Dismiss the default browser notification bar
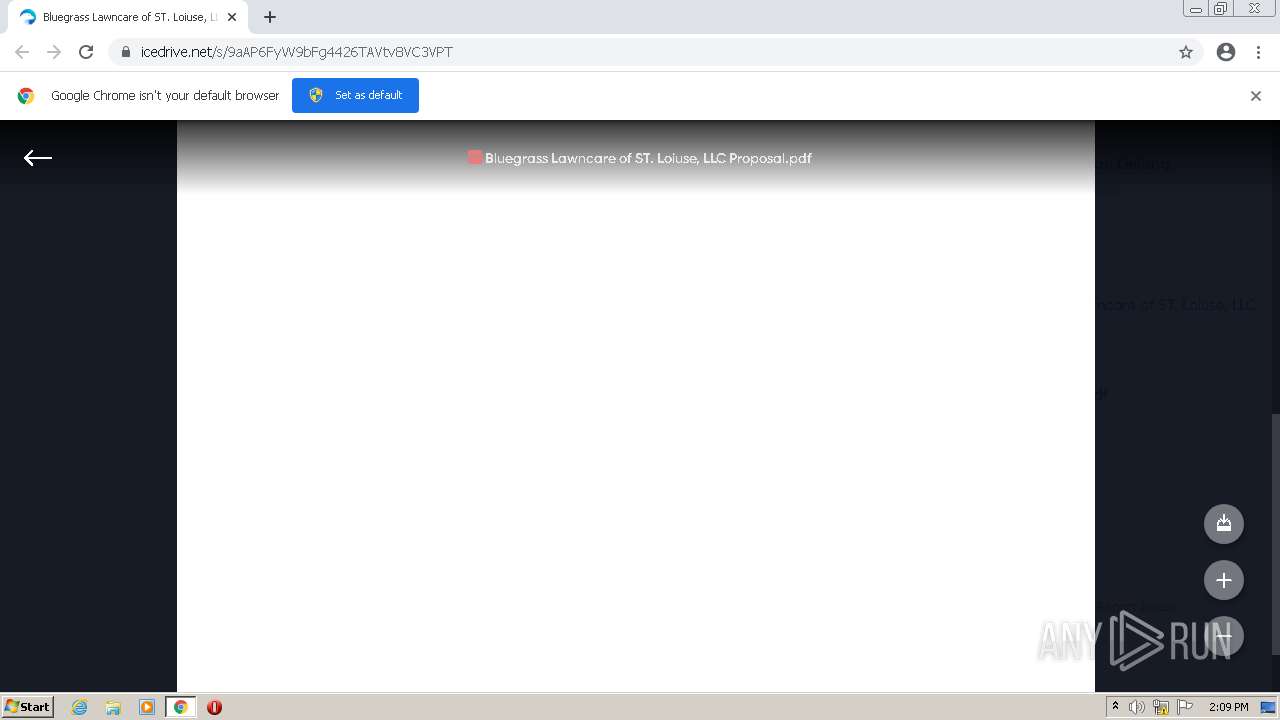Viewport: 1280px width, 720px height. 1256,96
